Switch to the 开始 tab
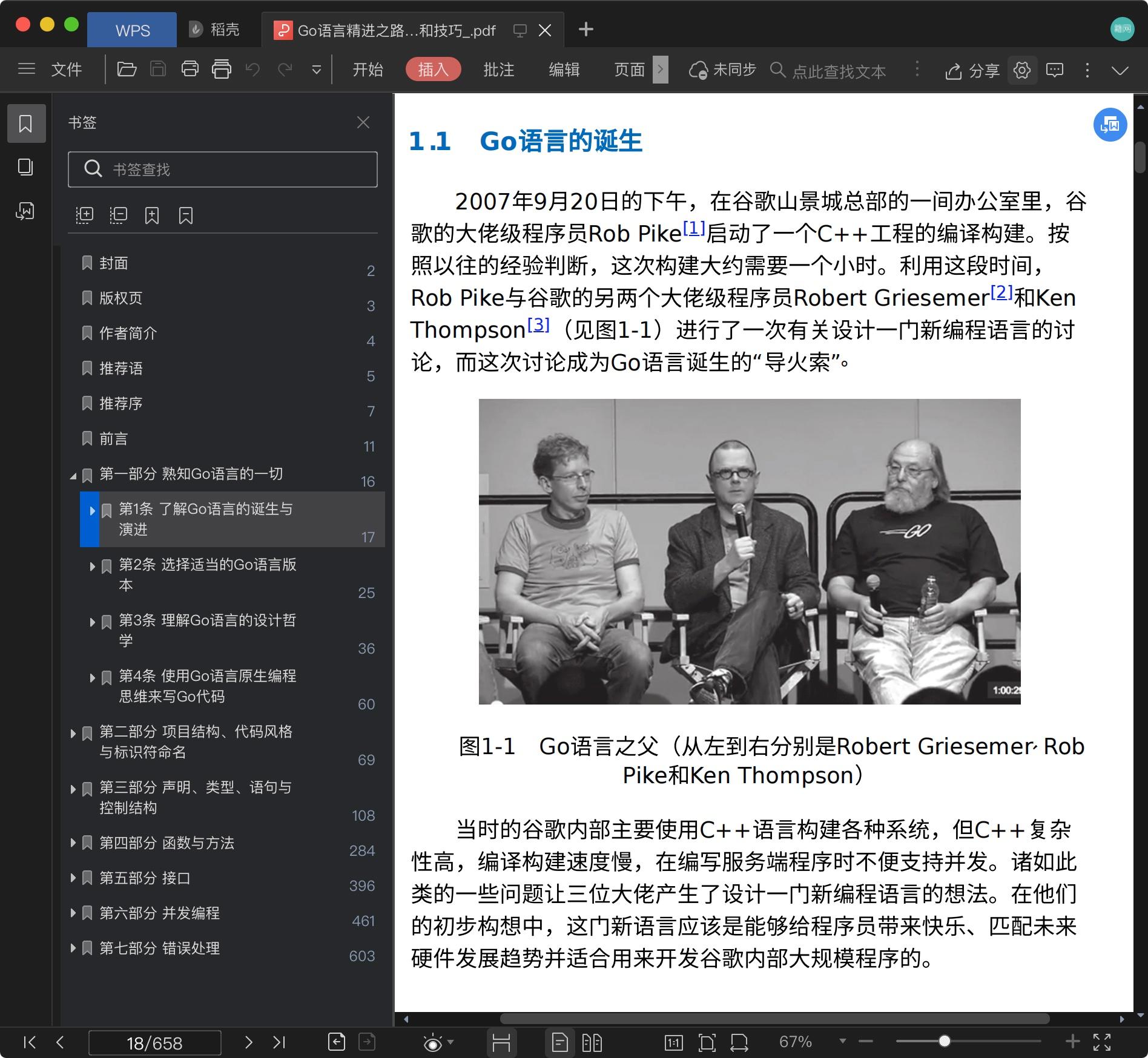 click(x=368, y=70)
